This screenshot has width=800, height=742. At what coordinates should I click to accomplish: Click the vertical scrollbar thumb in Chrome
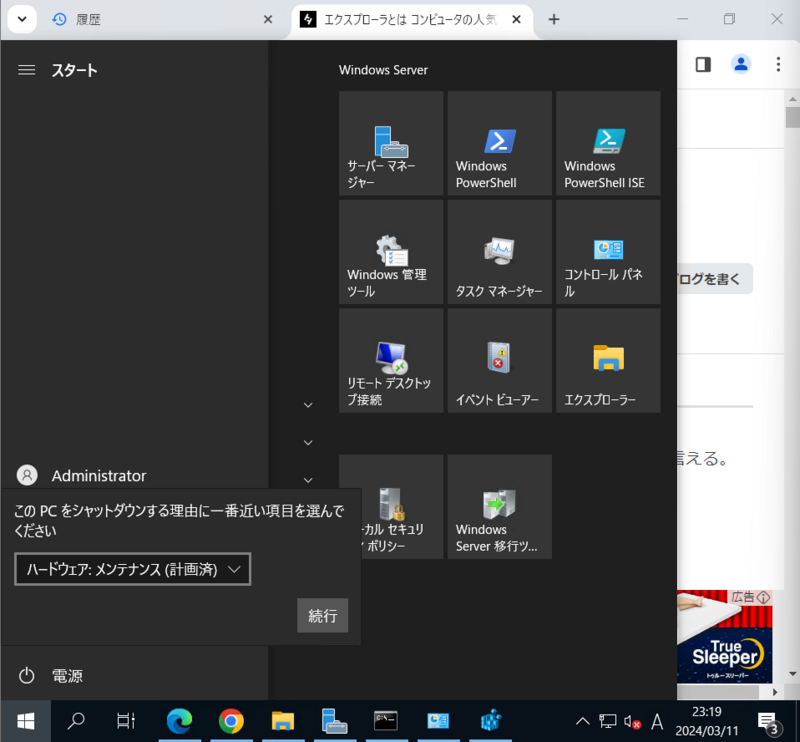click(792, 117)
